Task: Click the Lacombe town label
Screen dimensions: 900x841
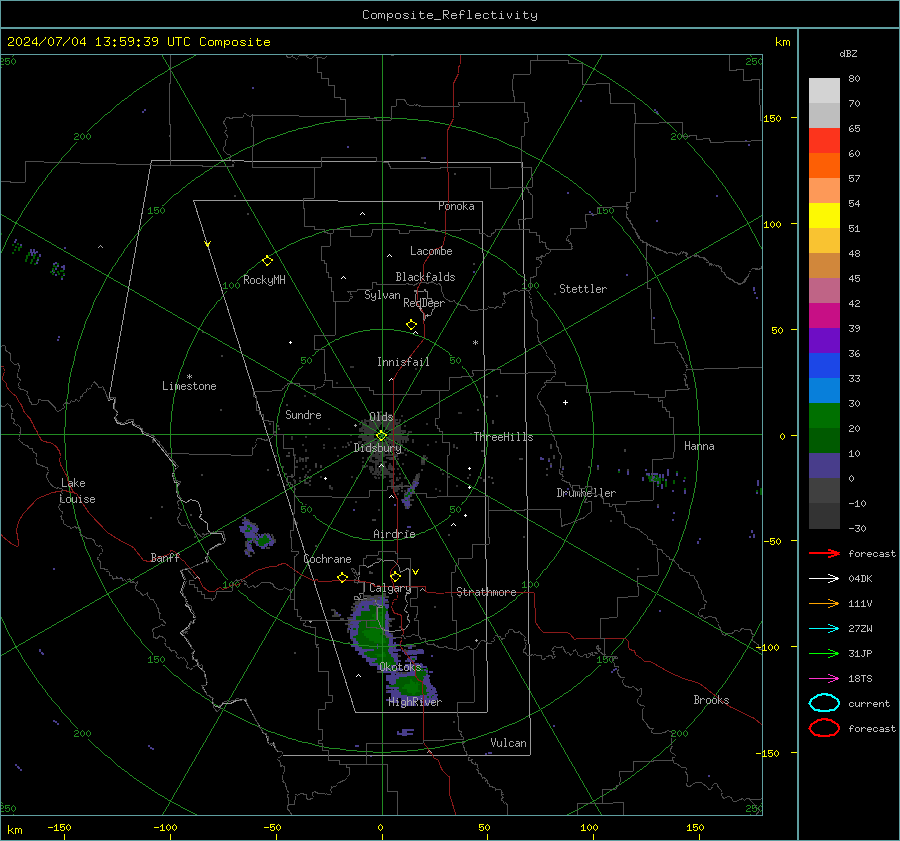Action: [431, 251]
